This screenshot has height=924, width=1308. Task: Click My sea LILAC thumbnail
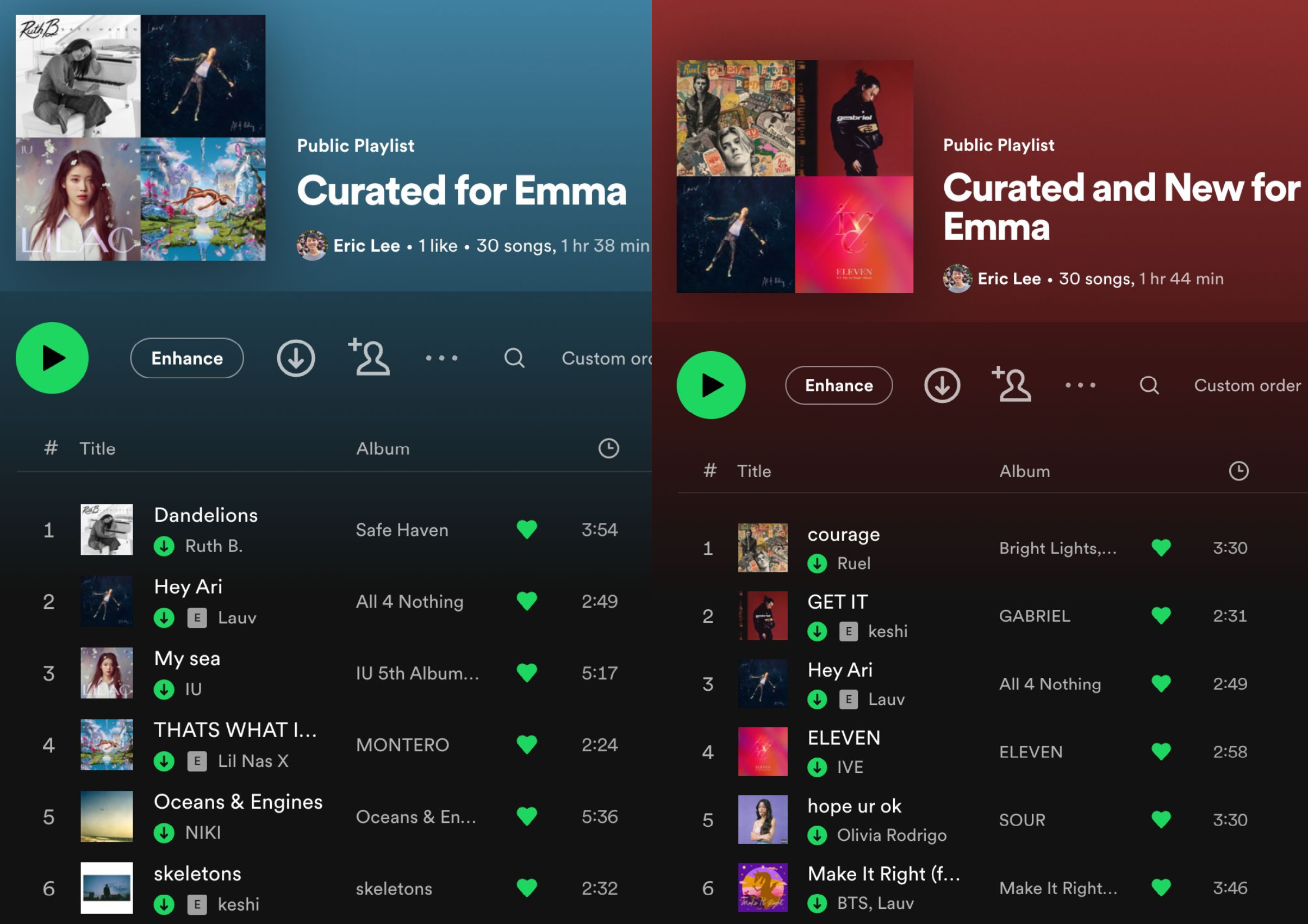pos(107,673)
